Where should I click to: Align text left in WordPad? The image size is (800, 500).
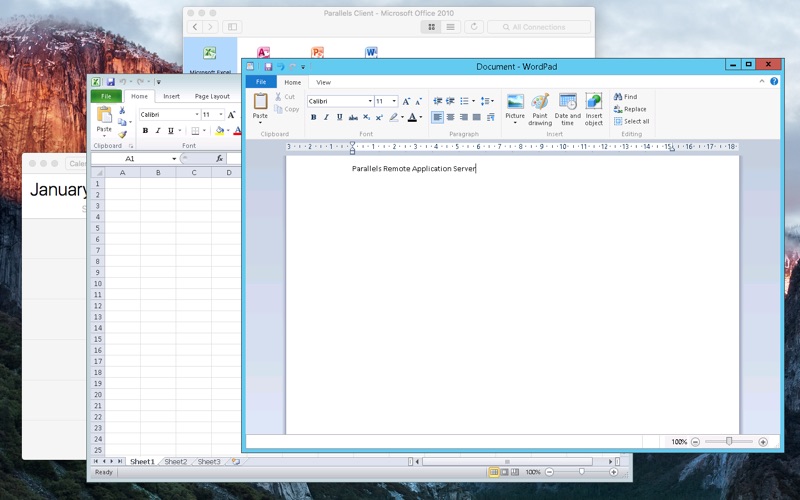tap(437, 117)
